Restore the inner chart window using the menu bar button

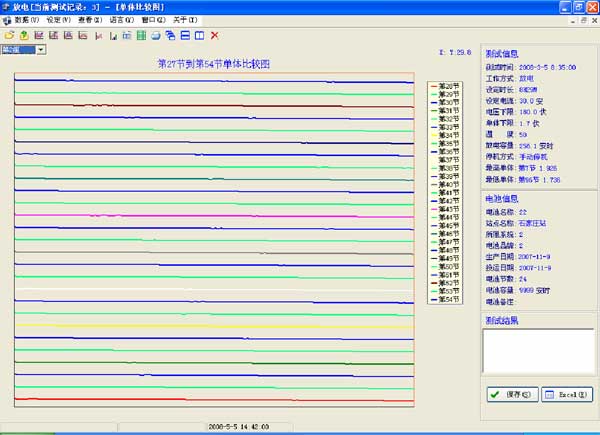click(x=584, y=20)
